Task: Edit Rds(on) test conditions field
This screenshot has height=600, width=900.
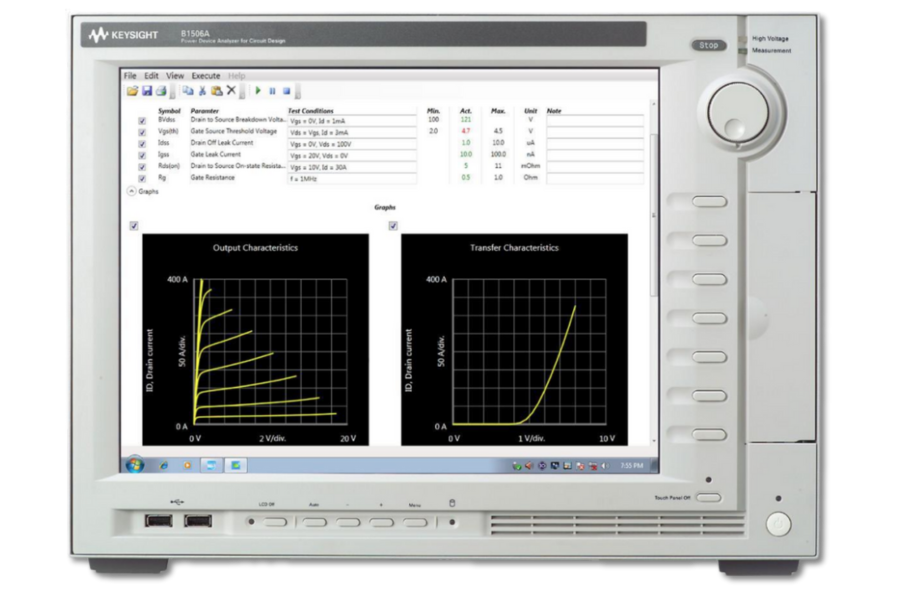Action: coord(352,167)
